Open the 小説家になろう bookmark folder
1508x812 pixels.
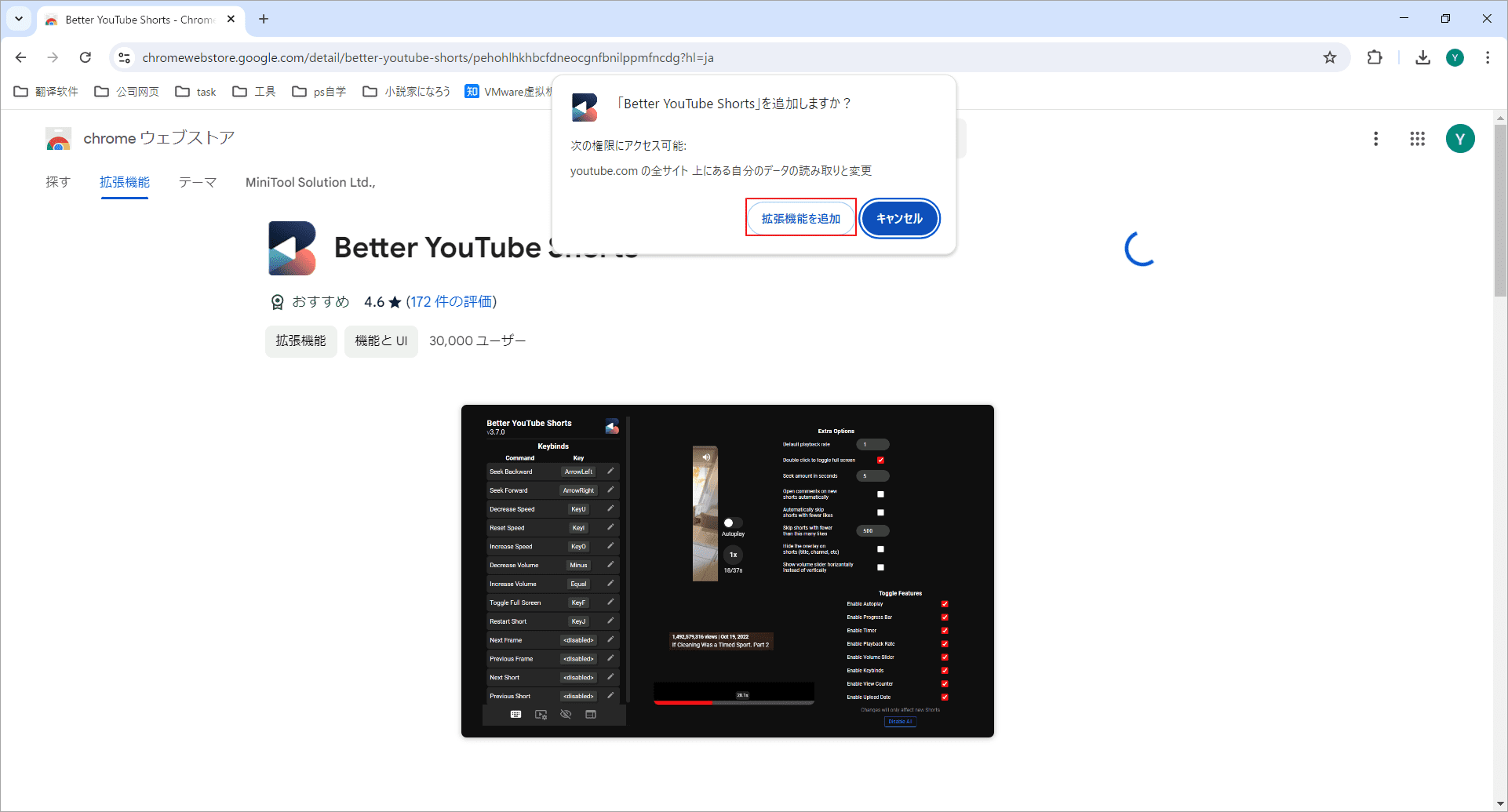click(406, 92)
